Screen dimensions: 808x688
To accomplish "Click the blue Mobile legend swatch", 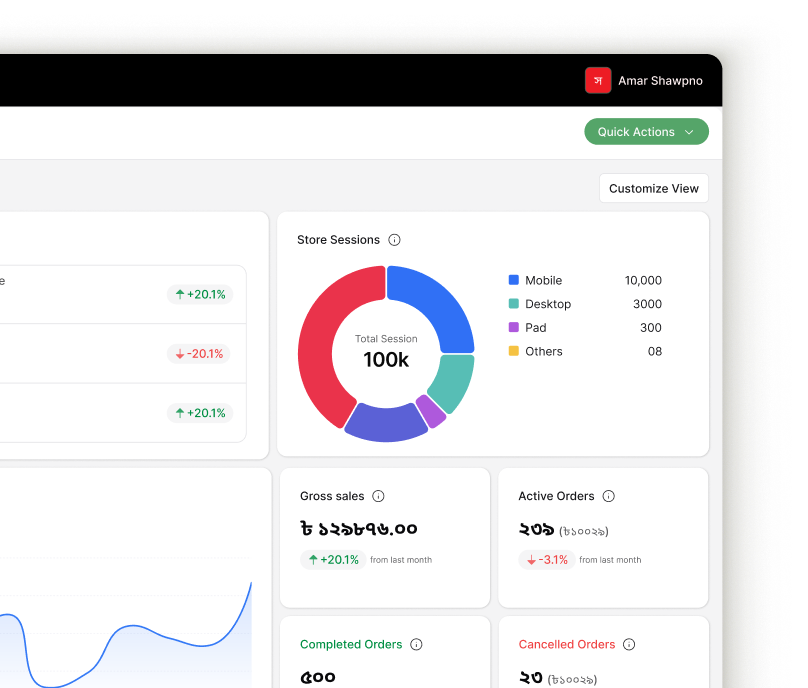I will 513,280.
